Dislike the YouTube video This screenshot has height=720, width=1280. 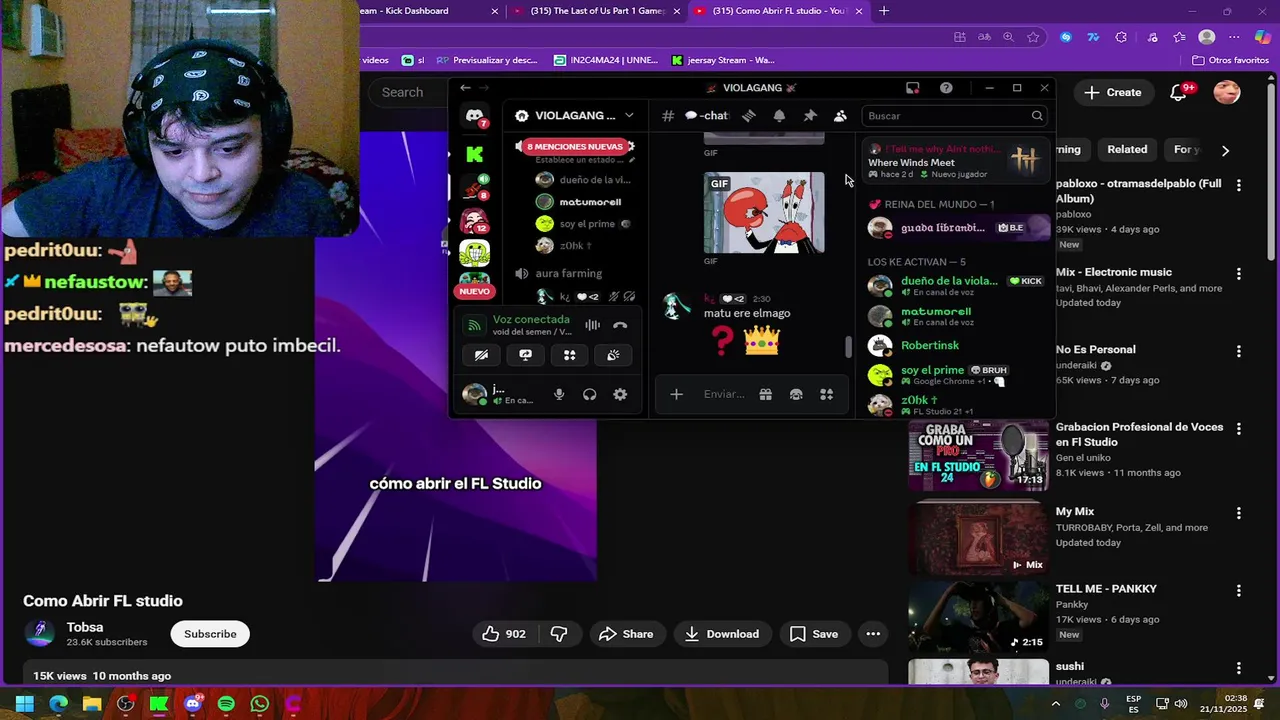tap(559, 634)
